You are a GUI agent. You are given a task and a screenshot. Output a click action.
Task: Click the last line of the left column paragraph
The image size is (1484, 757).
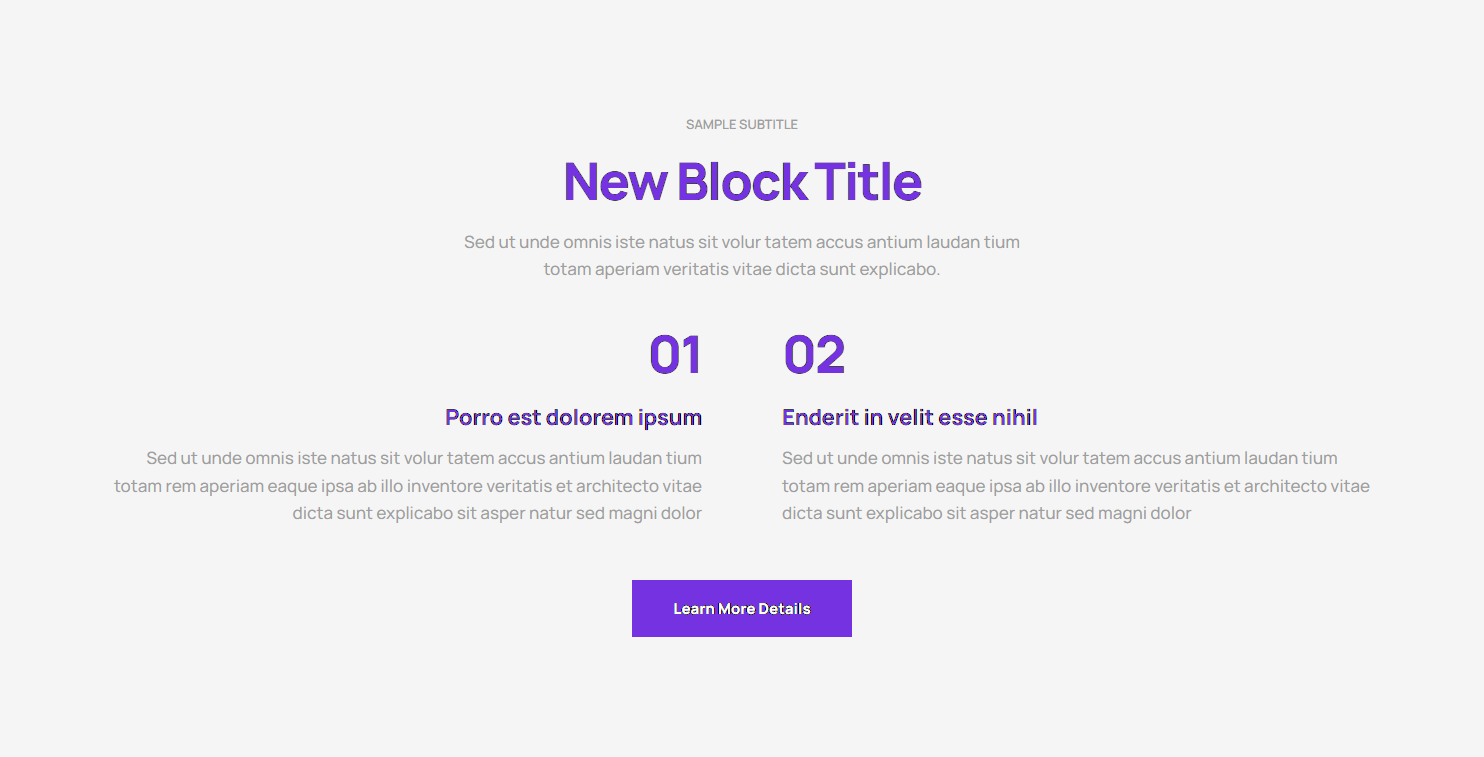click(497, 513)
